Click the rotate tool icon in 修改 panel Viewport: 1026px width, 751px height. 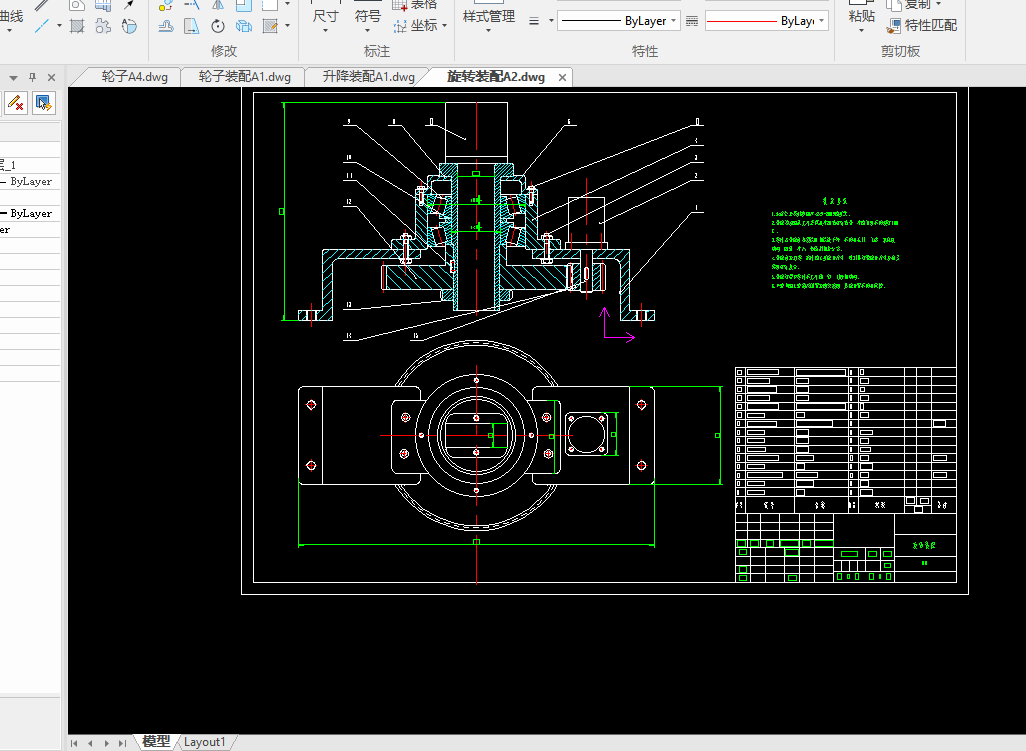pos(217,26)
